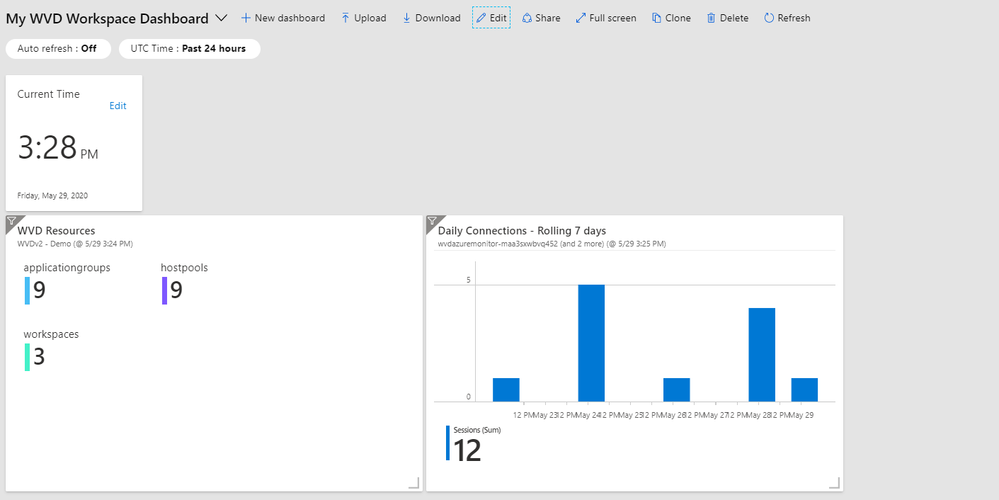This screenshot has width=999, height=500.
Task: Select the tall bar for May 28
Action: 762,355
